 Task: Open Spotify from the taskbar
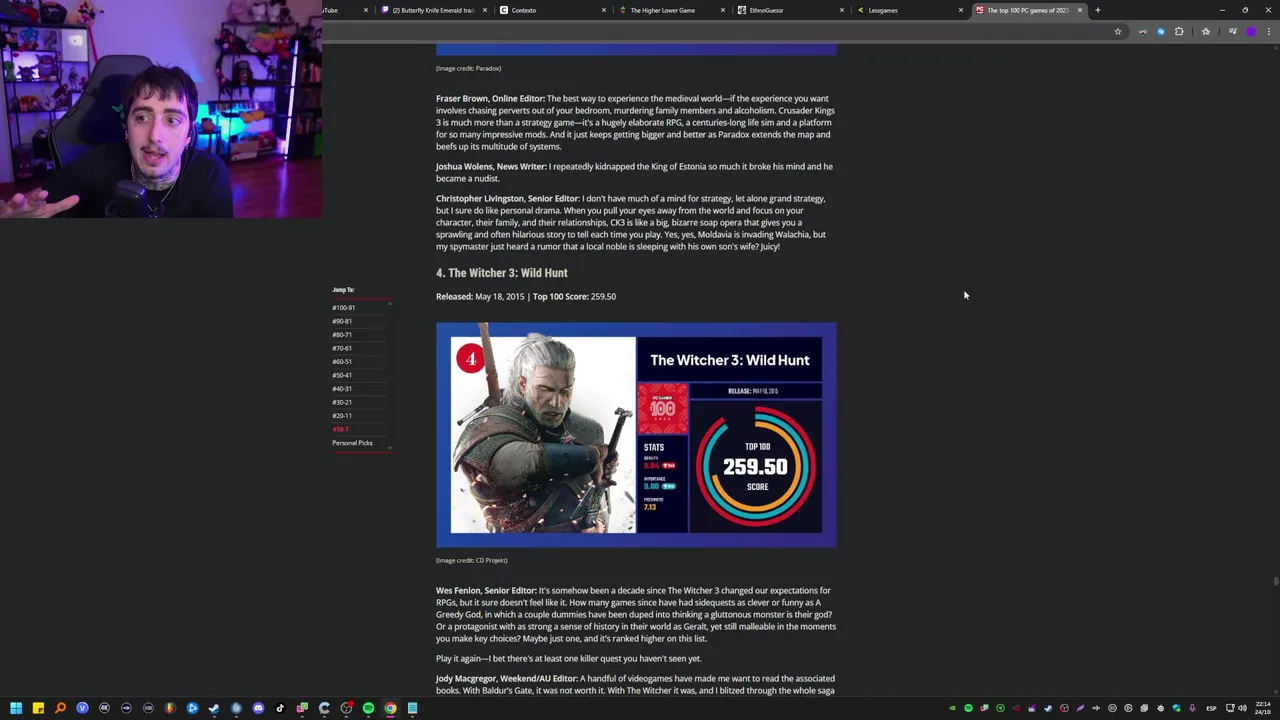[x=368, y=708]
